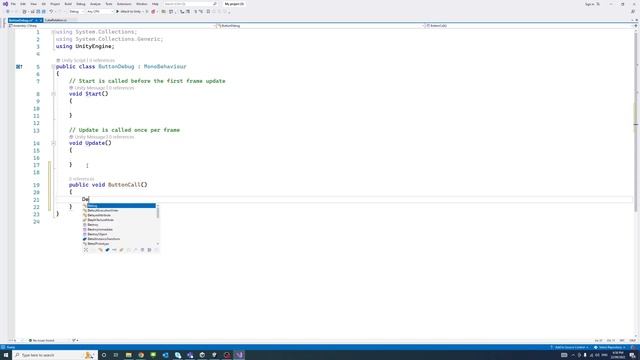Open the Extensions menu
This screenshot has height=360, width=640.
click(x=124, y=4)
